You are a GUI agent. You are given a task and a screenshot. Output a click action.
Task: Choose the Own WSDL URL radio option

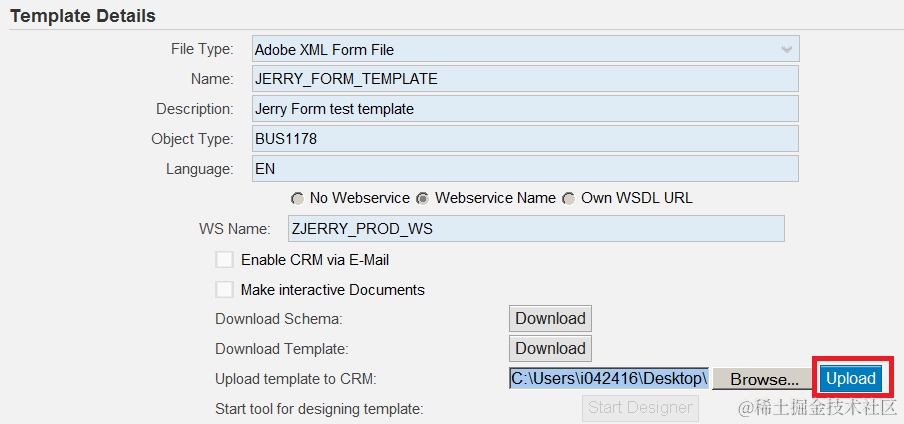pyautogui.click(x=569, y=199)
